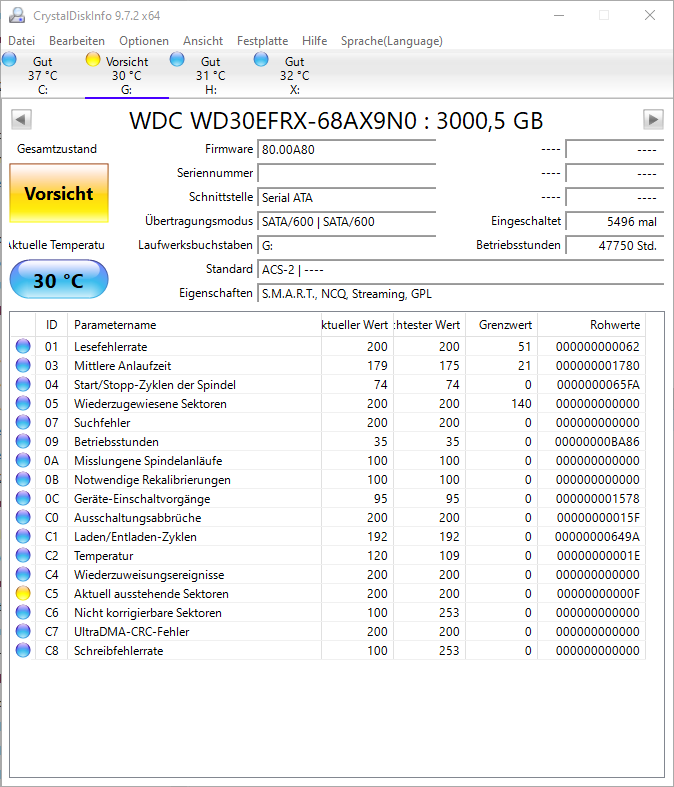Viewport: 674px width, 787px height.
Task: Click status orb for Betriebsstunden attribute row
Action: coord(23,441)
